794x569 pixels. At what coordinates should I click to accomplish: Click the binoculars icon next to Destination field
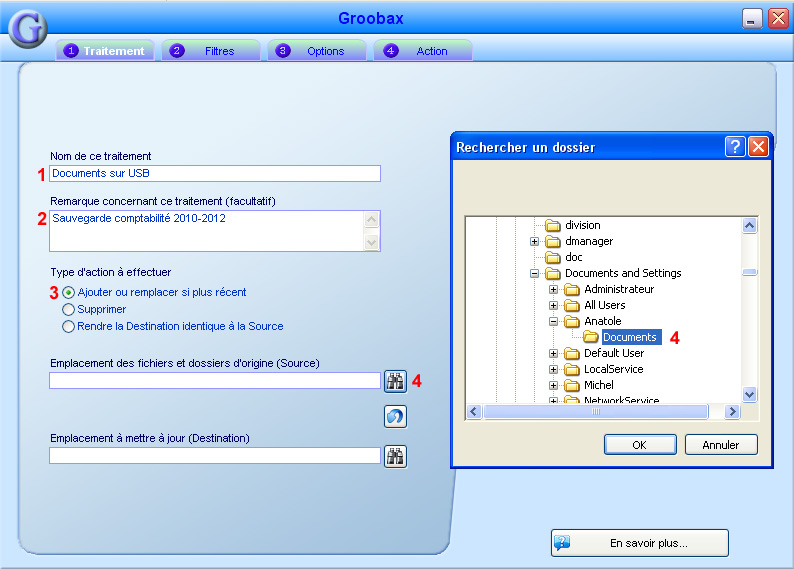point(395,456)
